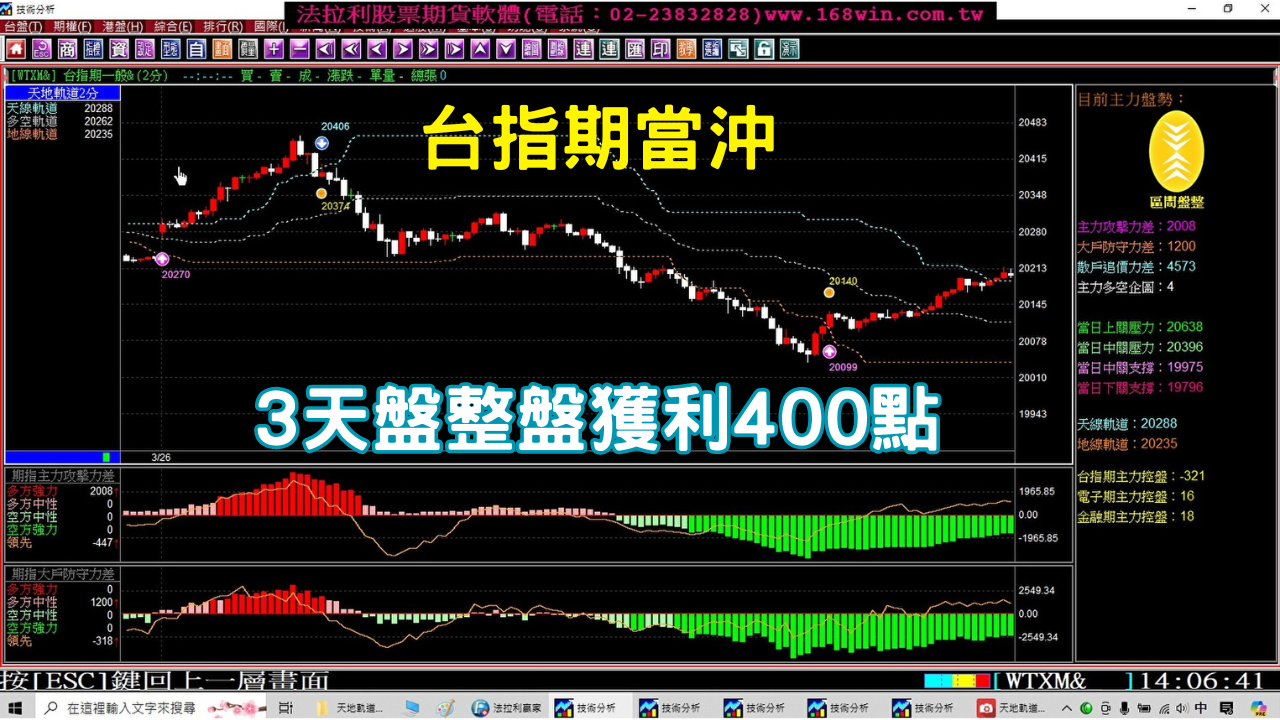Click the 台指期主力控盤：-321 line
1280x720 pixels.
pyautogui.click(x=1141, y=476)
